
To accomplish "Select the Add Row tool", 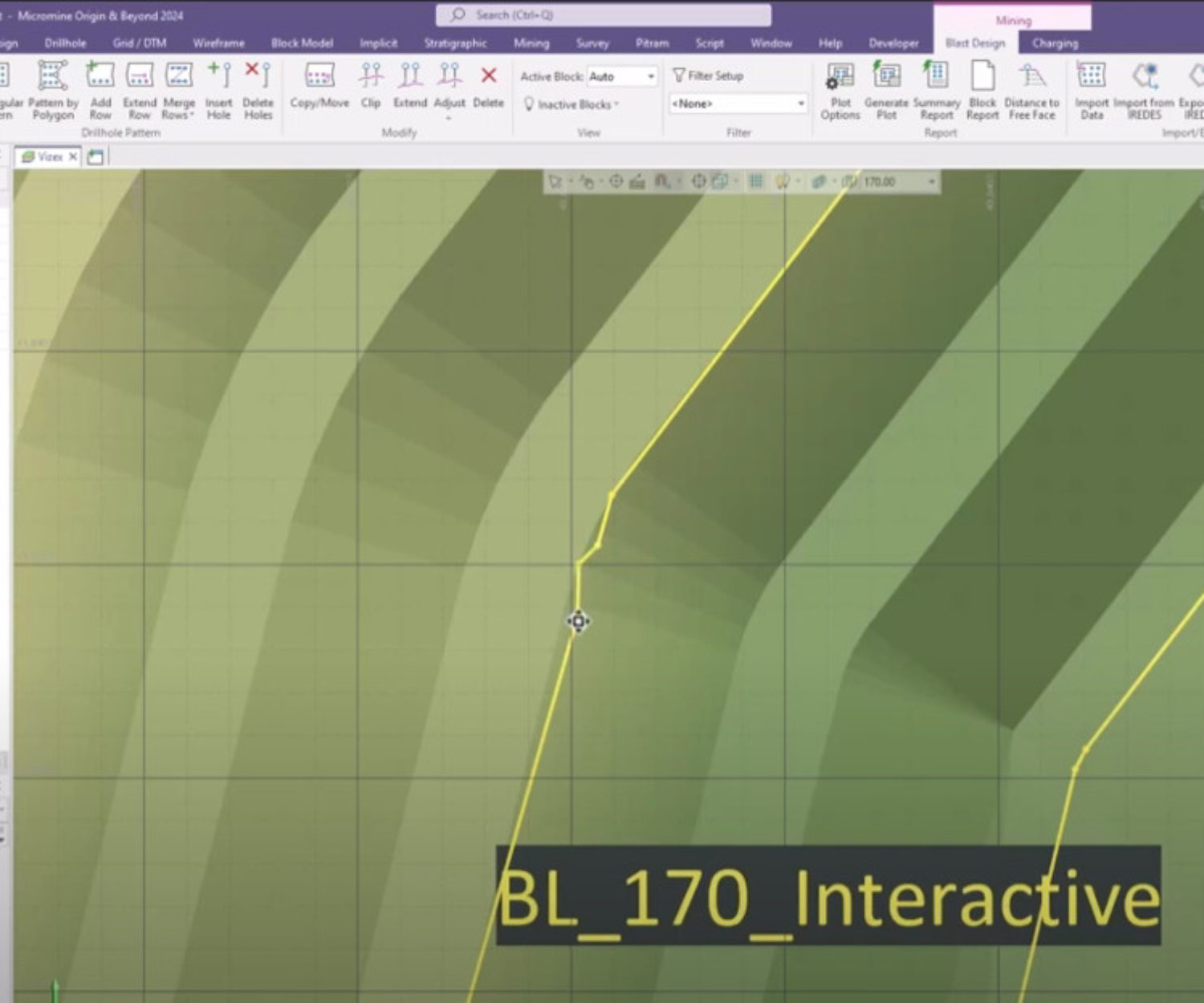I will click(x=100, y=90).
